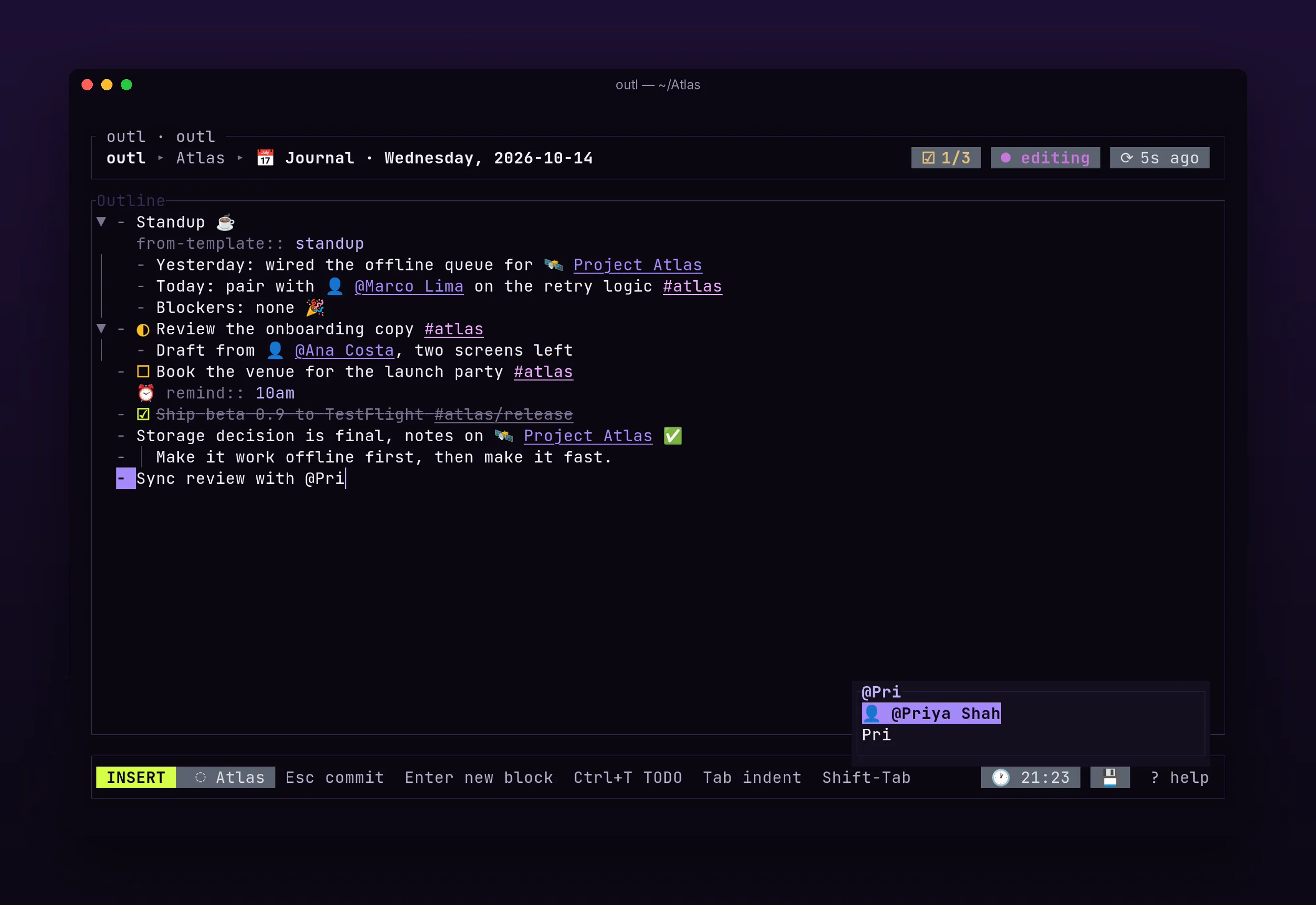
Task: Click the alarm clock remind icon
Action: click(146, 393)
